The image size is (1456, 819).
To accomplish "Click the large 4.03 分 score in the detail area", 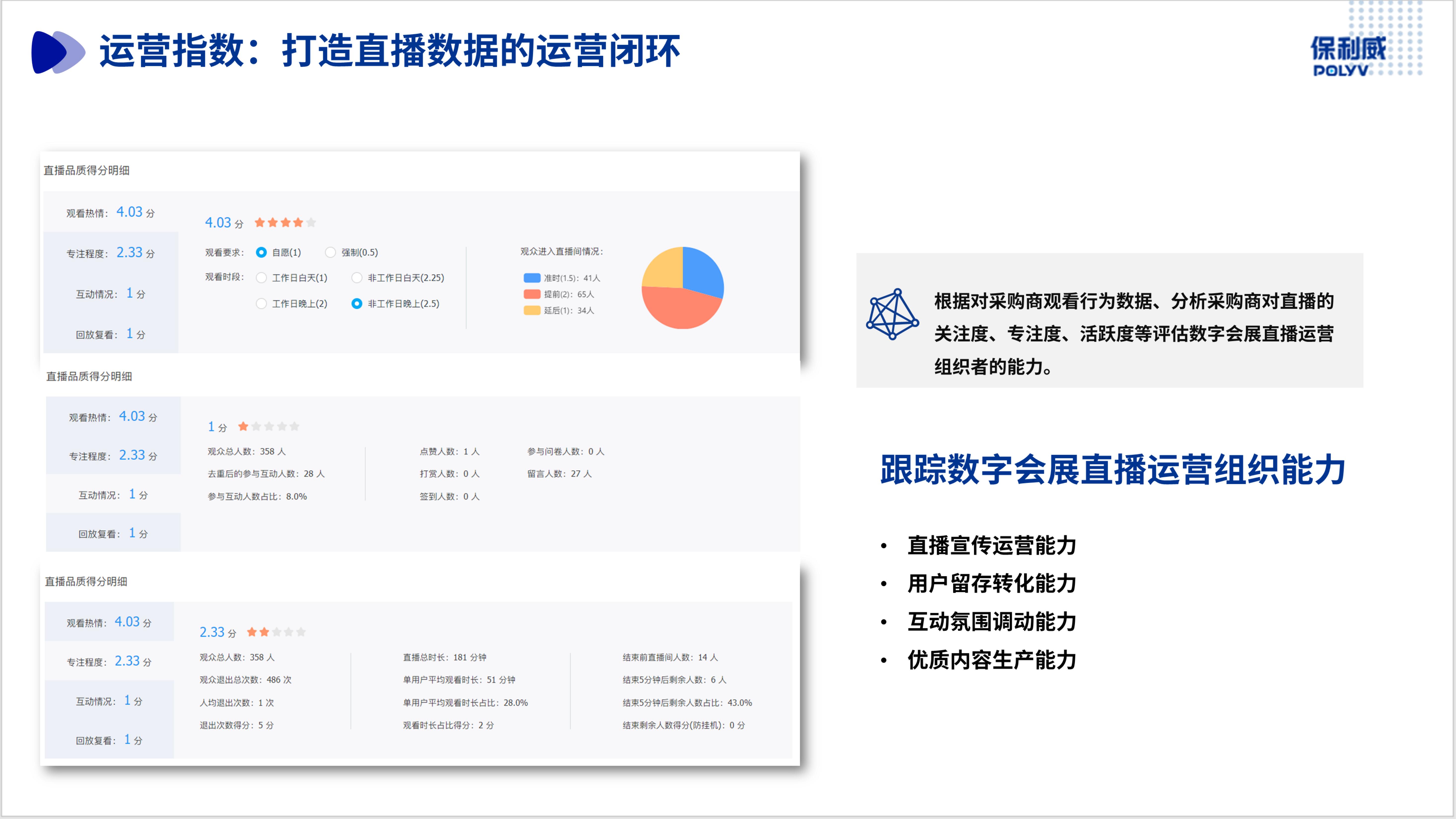I will tap(224, 223).
